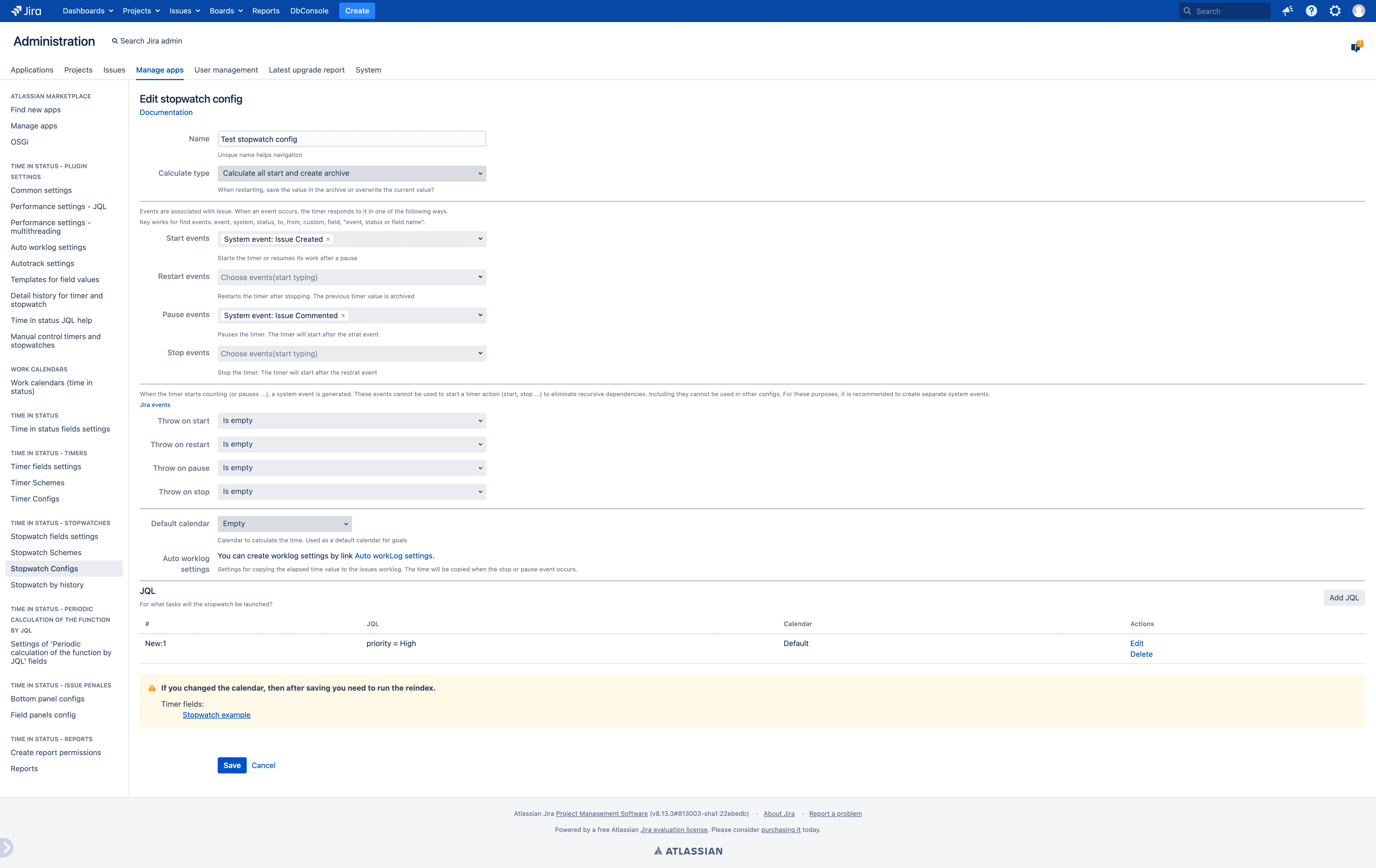Open Find new apps in sidebar

(35, 110)
